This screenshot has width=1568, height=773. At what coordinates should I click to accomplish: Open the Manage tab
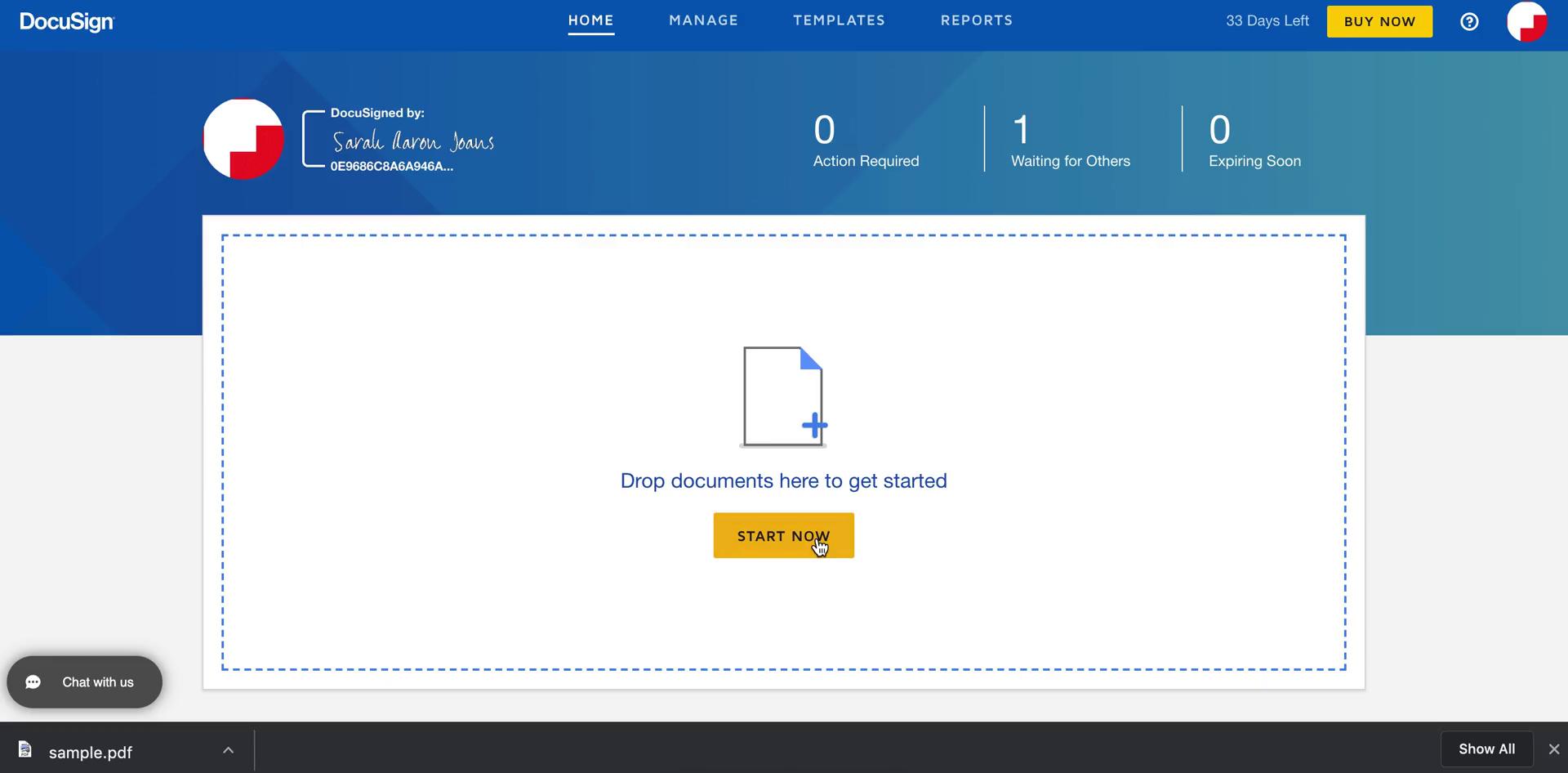[704, 20]
